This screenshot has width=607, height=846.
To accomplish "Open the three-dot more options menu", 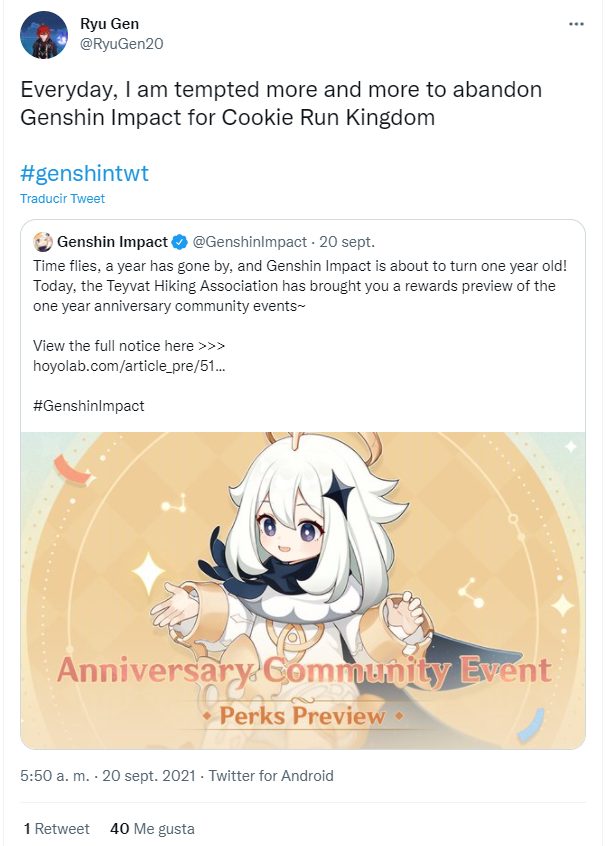I will [576, 24].
